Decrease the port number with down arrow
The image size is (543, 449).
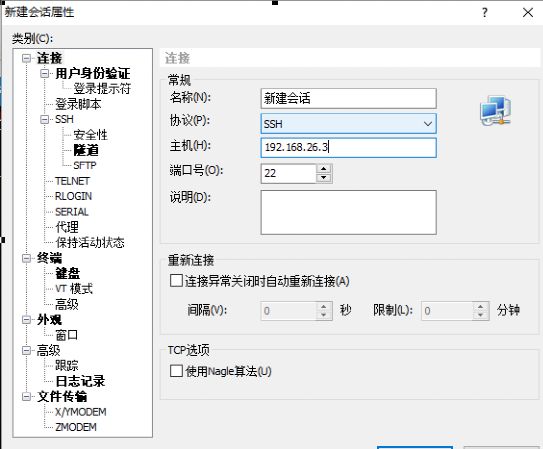coord(324,178)
